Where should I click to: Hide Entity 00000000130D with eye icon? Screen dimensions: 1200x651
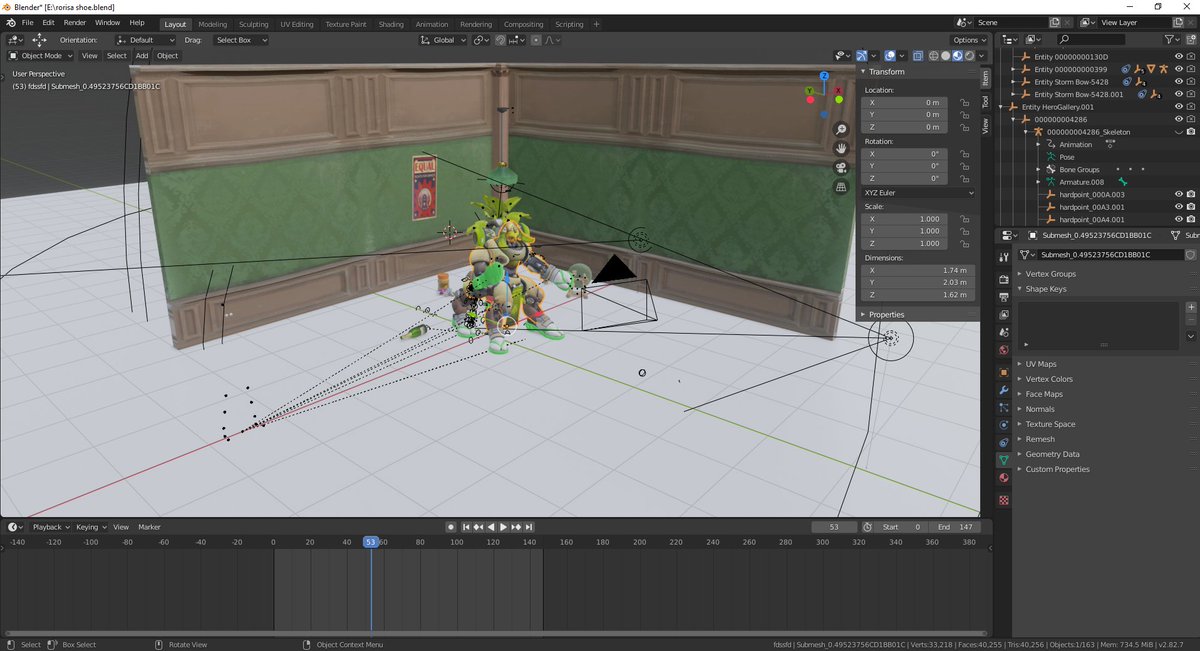coord(1179,57)
